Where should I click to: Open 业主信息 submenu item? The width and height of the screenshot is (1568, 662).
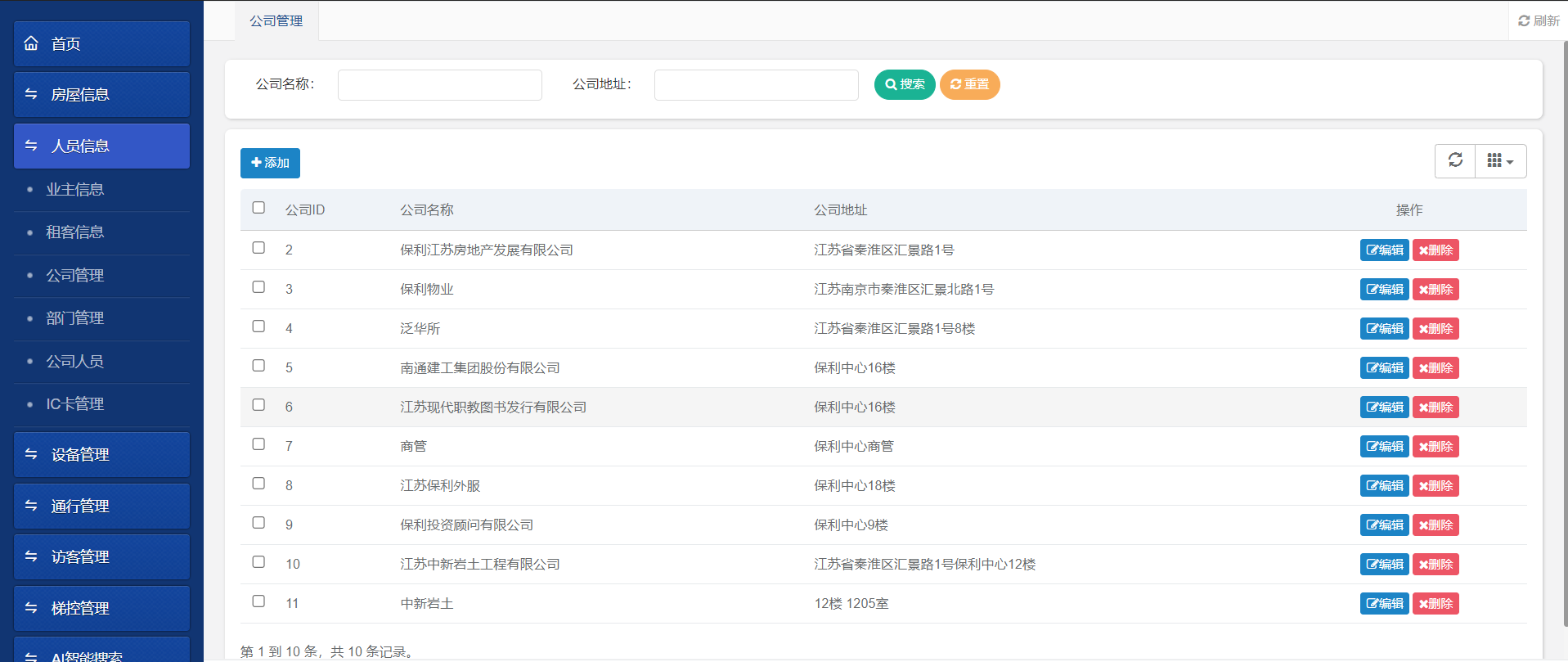click(x=75, y=190)
